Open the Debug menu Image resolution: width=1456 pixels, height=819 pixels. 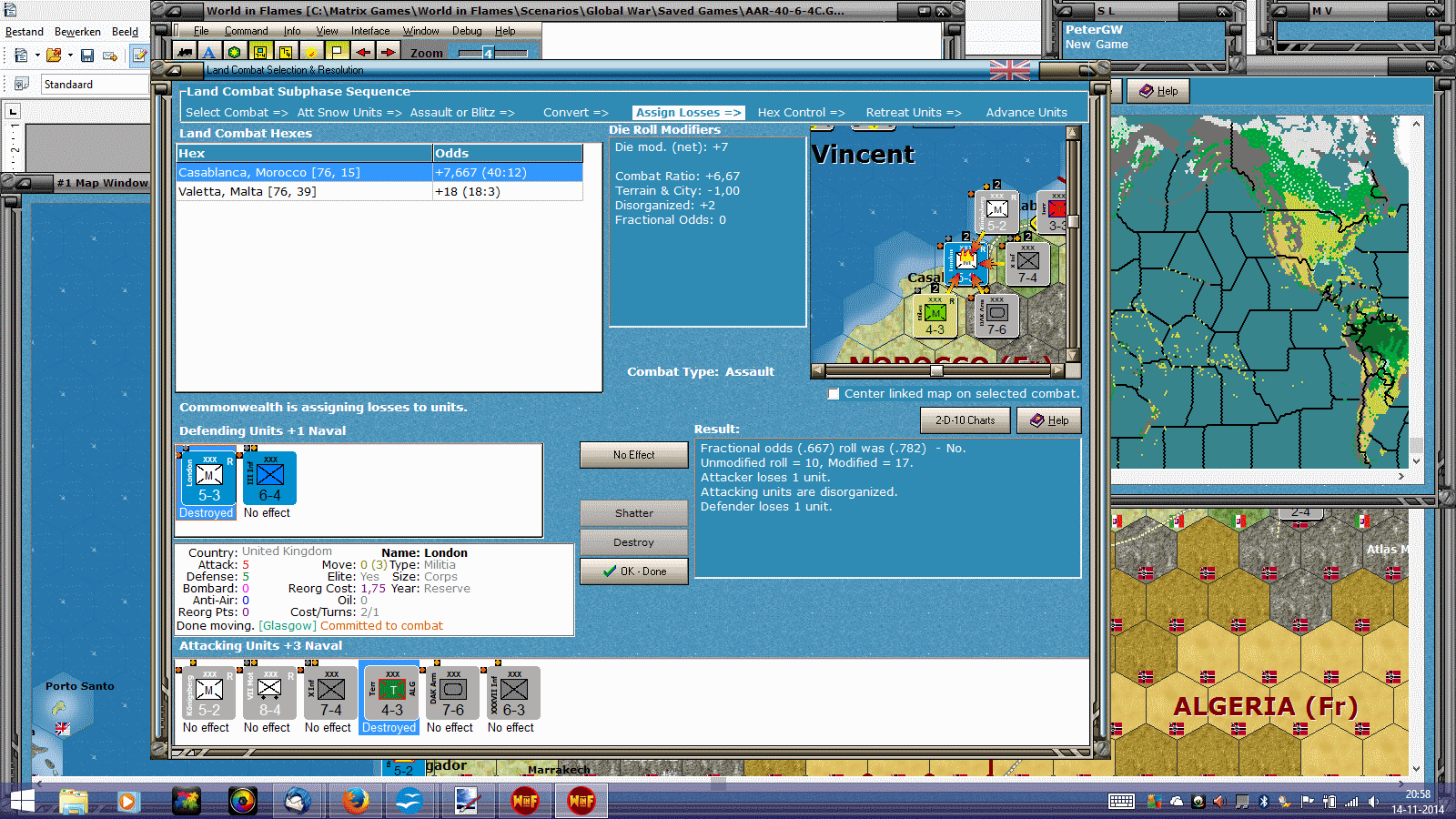tap(467, 31)
